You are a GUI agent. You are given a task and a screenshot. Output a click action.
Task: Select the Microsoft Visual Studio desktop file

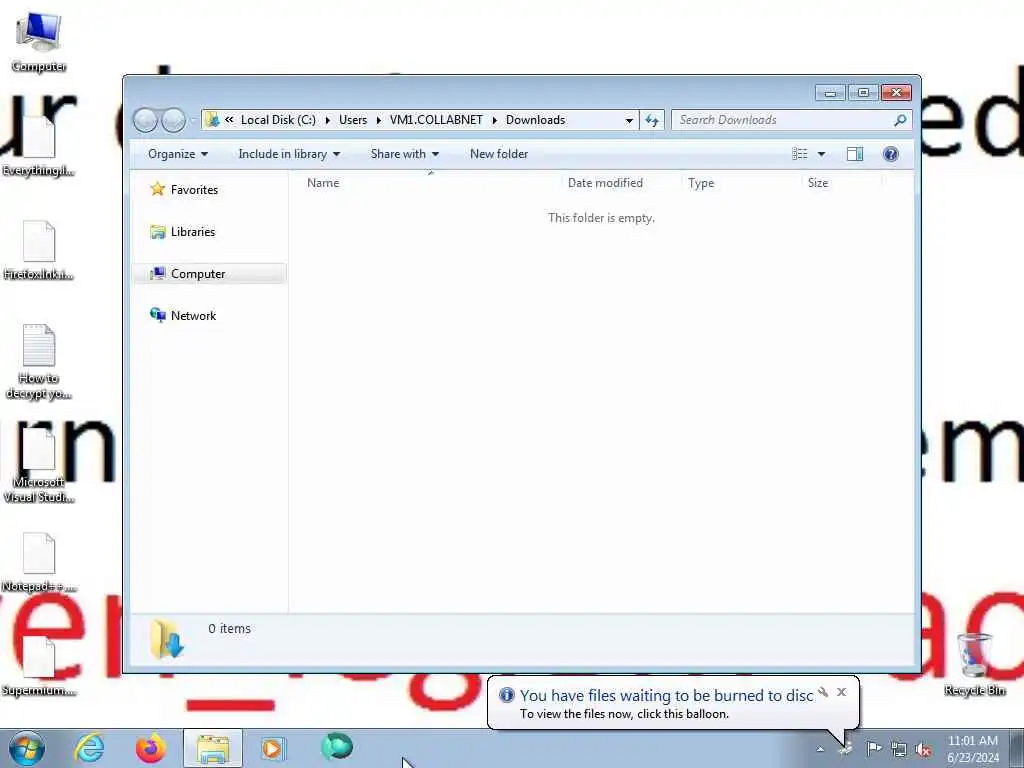[39, 465]
